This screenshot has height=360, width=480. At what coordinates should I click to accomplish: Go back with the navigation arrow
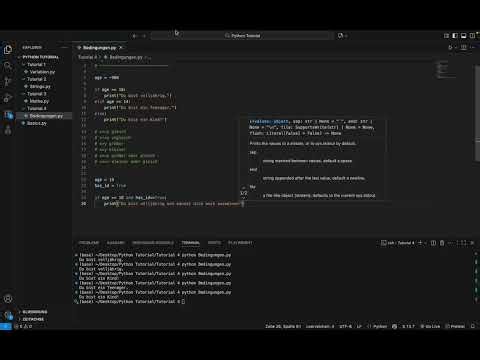(x=135, y=36)
